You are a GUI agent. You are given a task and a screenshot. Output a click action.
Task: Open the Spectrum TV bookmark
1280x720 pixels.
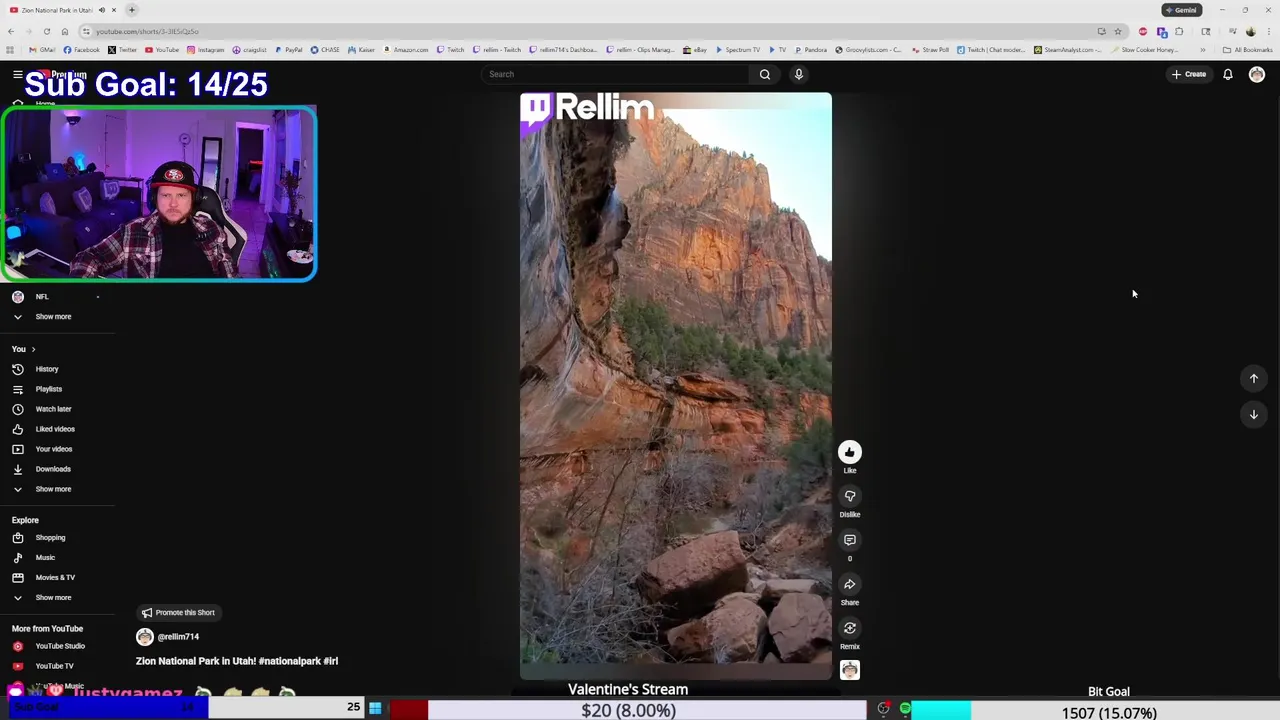coord(737,50)
